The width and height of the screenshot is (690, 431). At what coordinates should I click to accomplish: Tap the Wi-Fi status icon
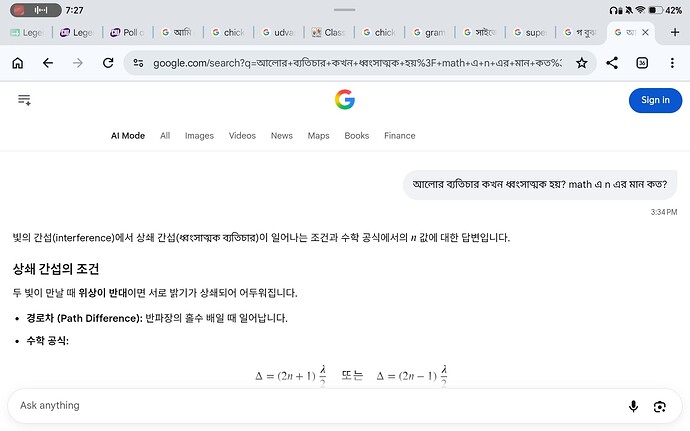640,10
